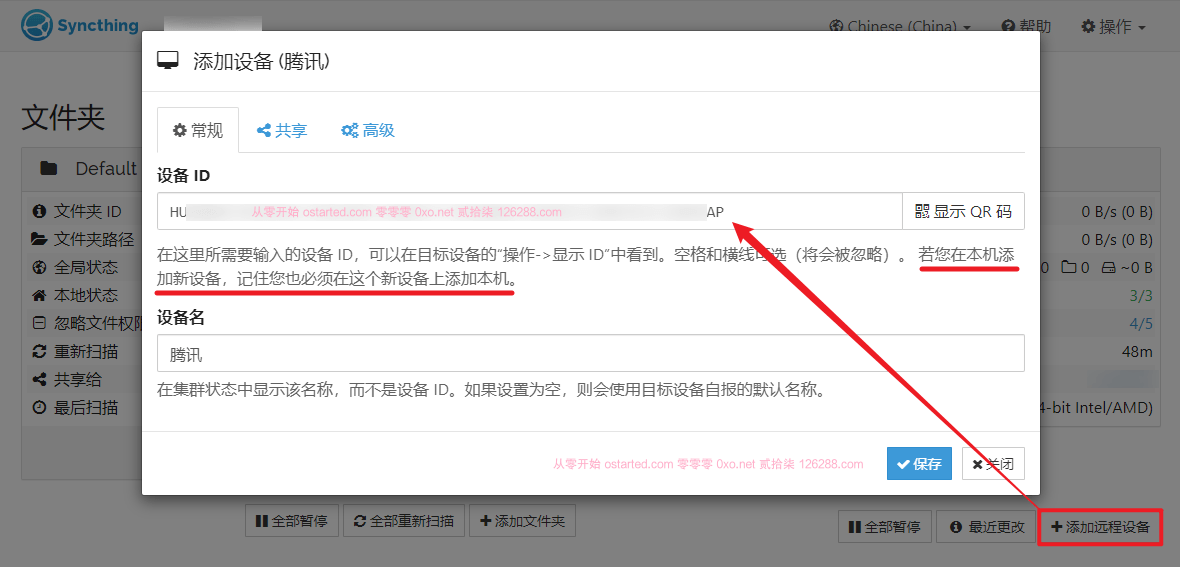The image size is (1180, 567).
Task: Click the 3/3 value on the right
Action: click(1141, 295)
